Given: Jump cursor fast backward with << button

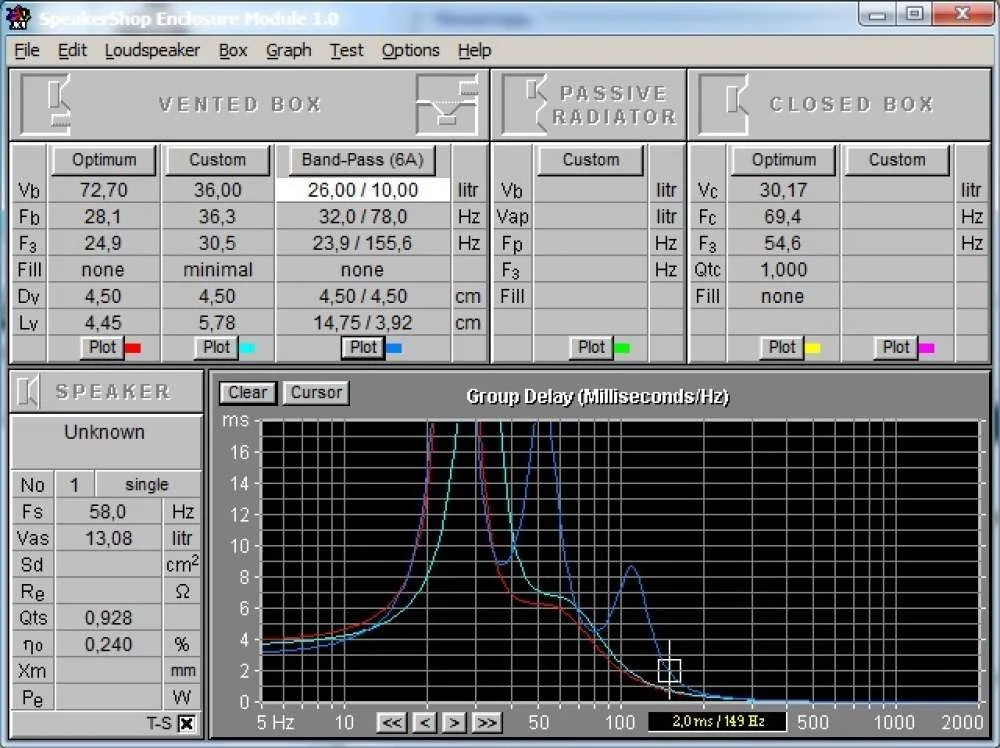Looking at the screenshot, I should pyautogui.click(x=392, y=722).
